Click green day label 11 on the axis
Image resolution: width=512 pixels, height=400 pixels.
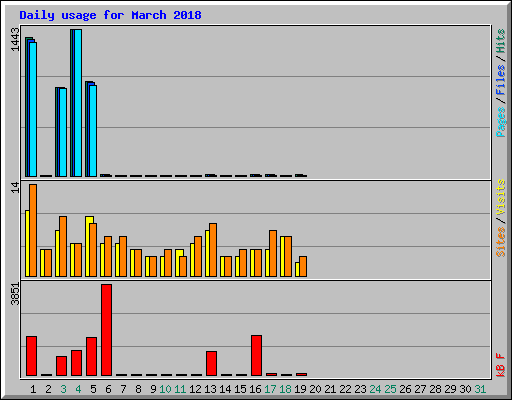pyautogui.click(x=180, y=389)
